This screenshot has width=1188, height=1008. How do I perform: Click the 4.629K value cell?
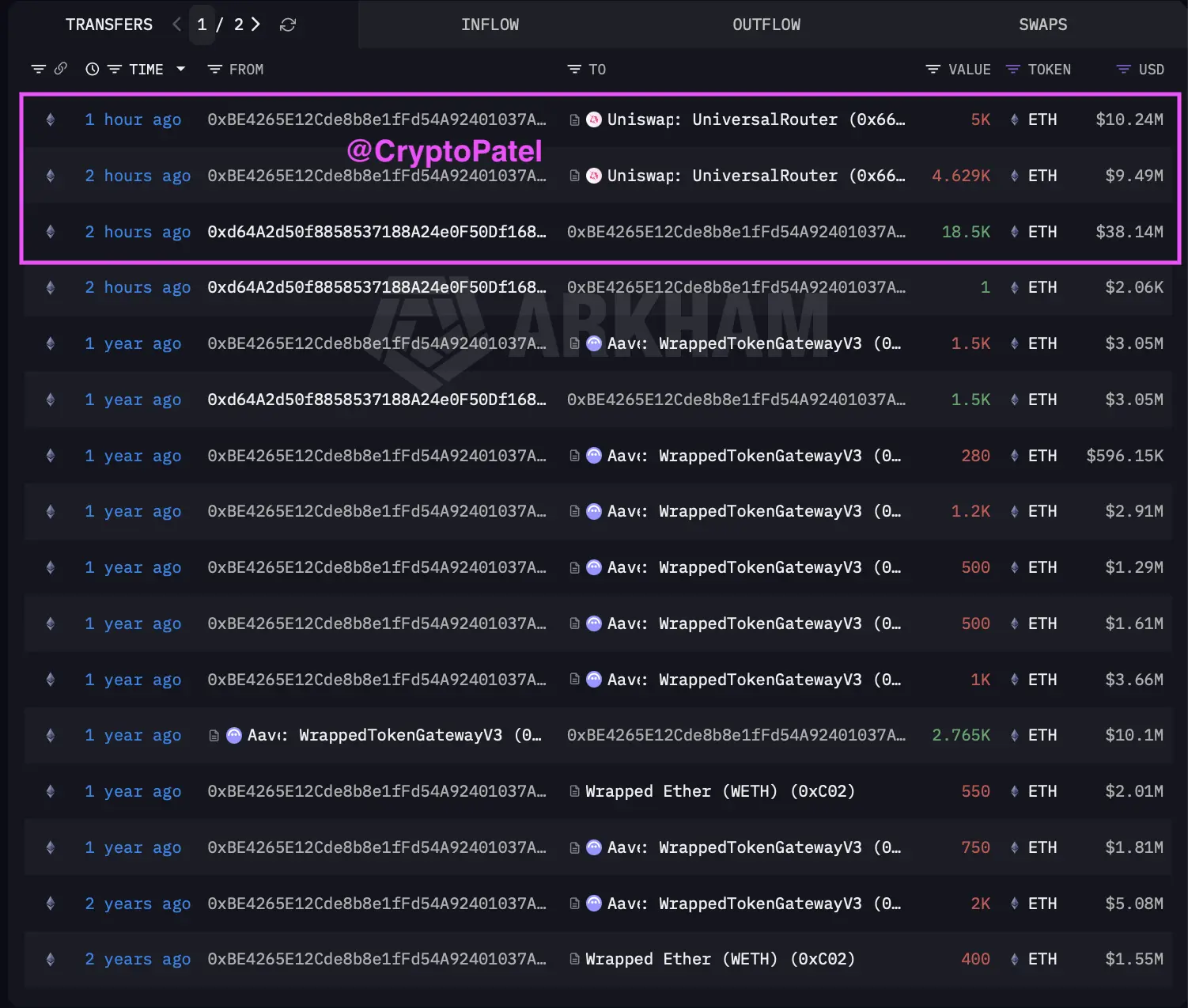(961, 176)
